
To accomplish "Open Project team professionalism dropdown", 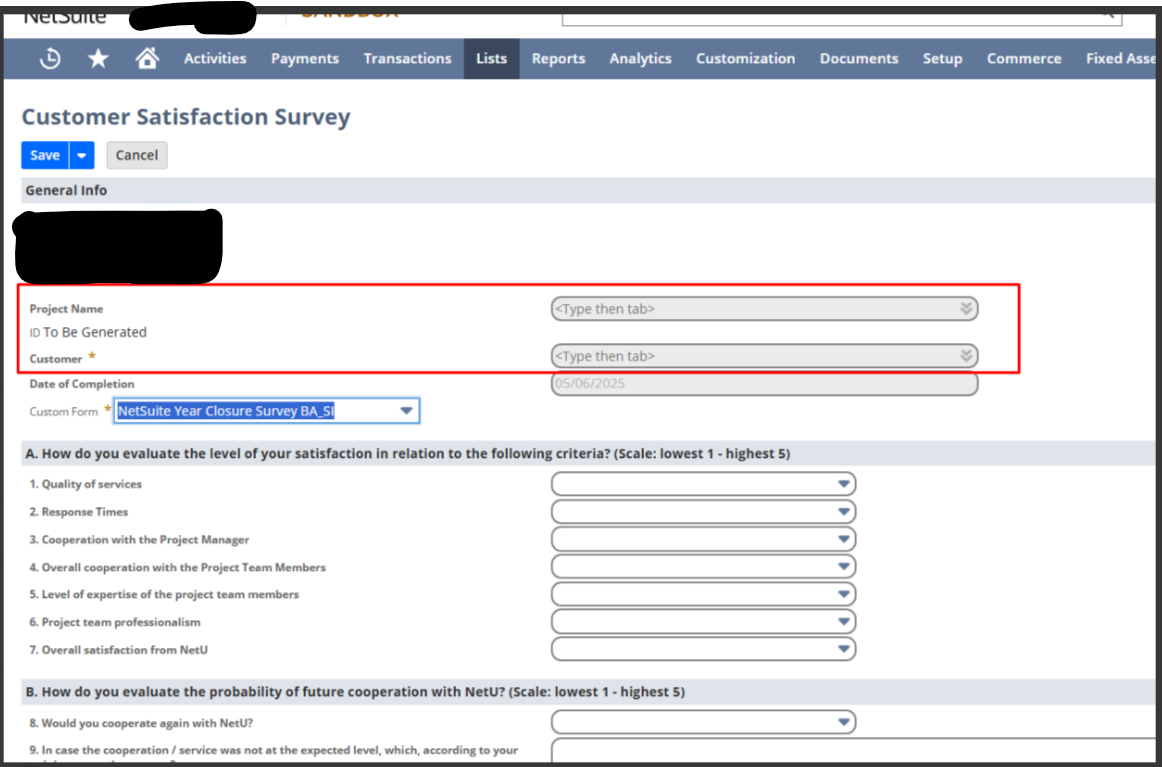I will point(703,621).
